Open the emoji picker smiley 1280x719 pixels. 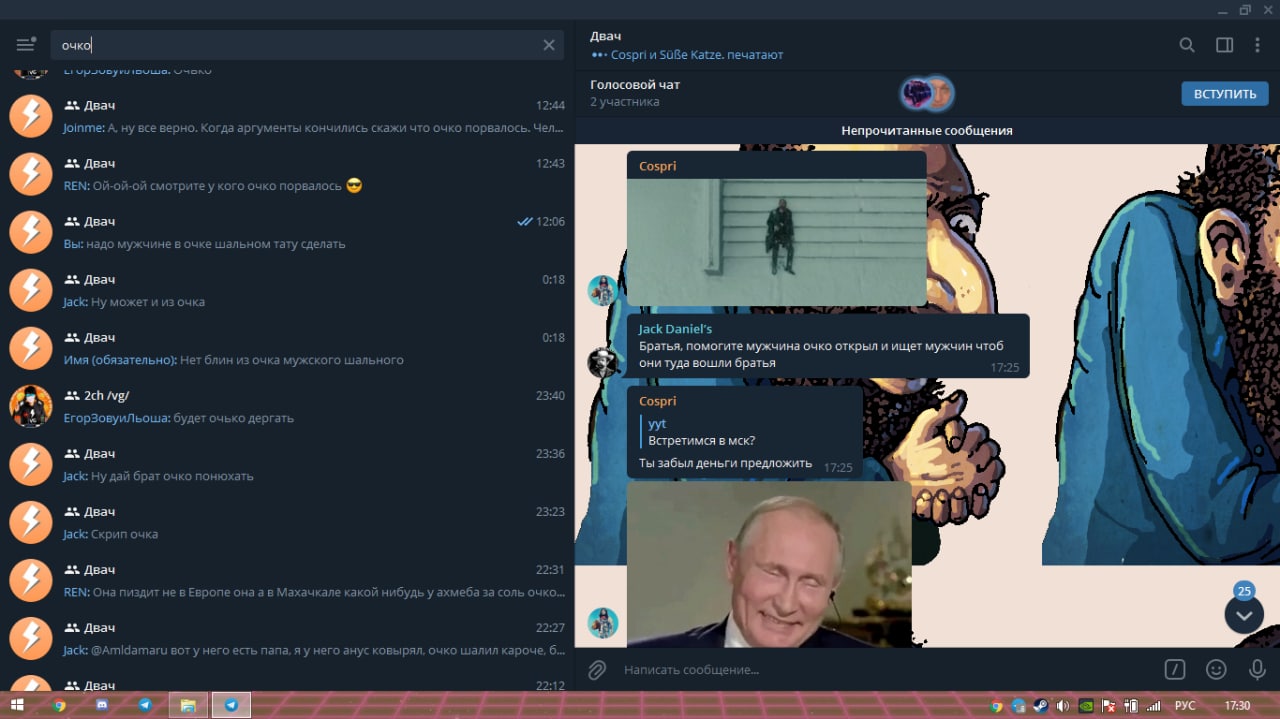1216,670
